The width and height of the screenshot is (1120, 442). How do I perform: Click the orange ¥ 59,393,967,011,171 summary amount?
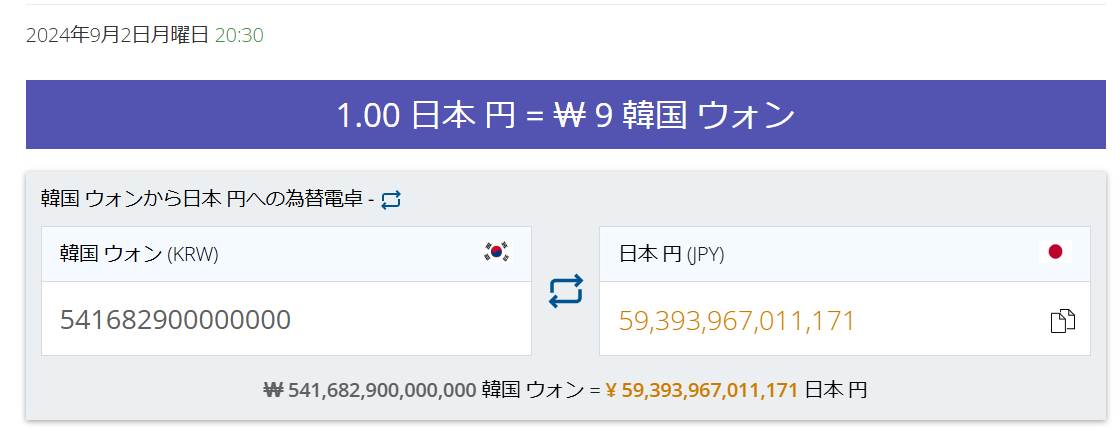click(702, 389)
